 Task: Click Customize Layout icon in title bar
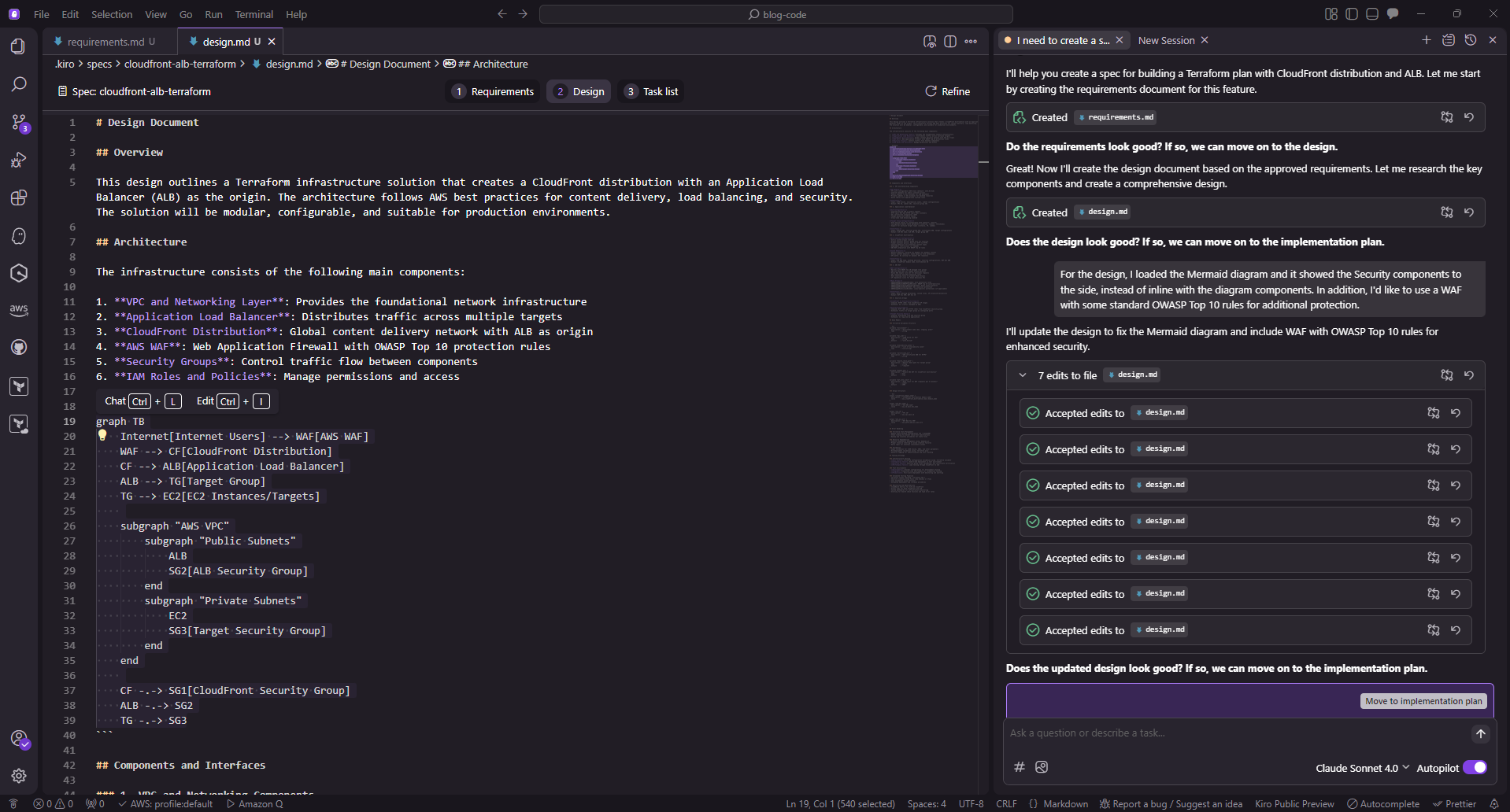pyautogui.click(x=1331, y=14)
